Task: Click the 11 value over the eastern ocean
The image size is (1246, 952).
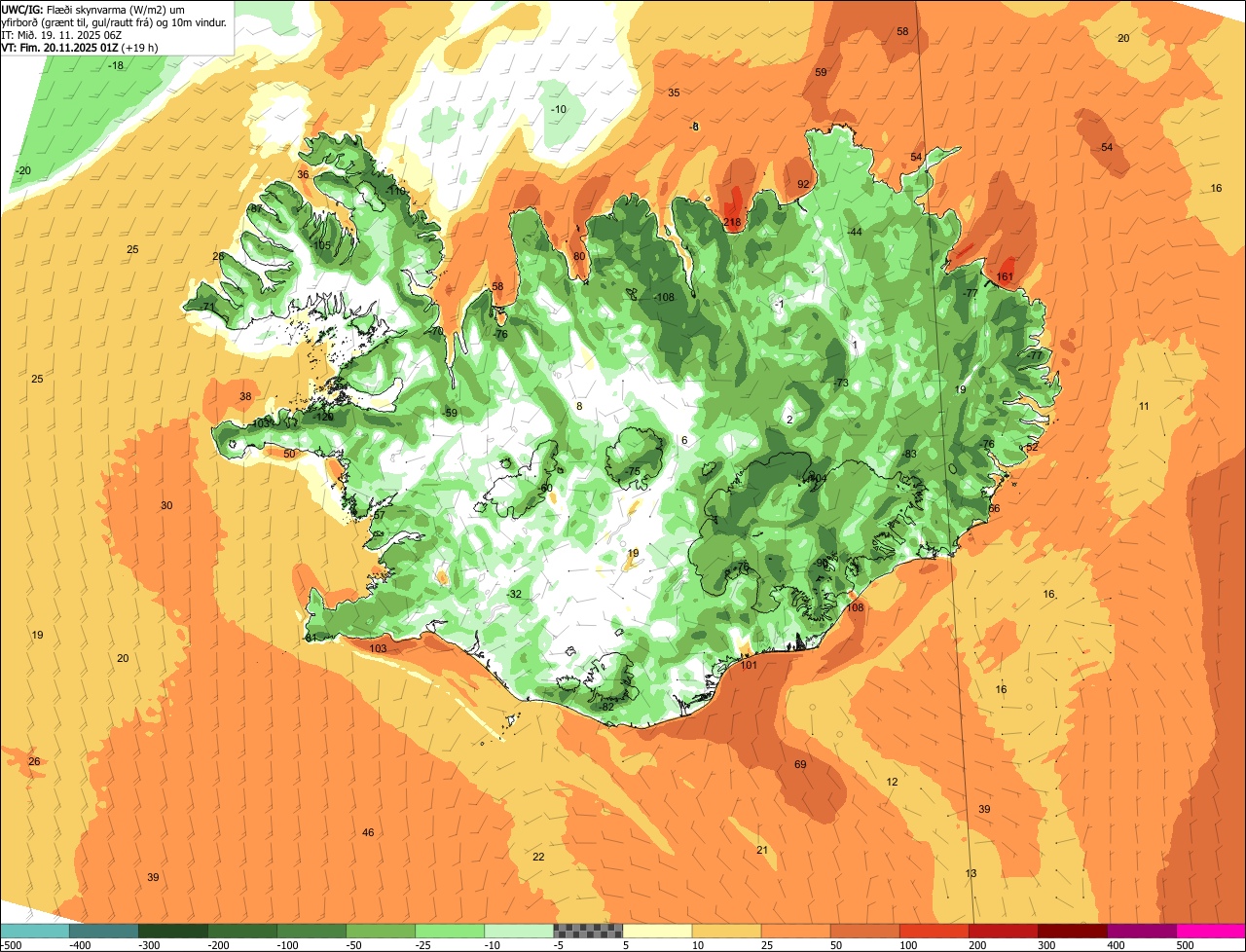Action: [1144, 407]
